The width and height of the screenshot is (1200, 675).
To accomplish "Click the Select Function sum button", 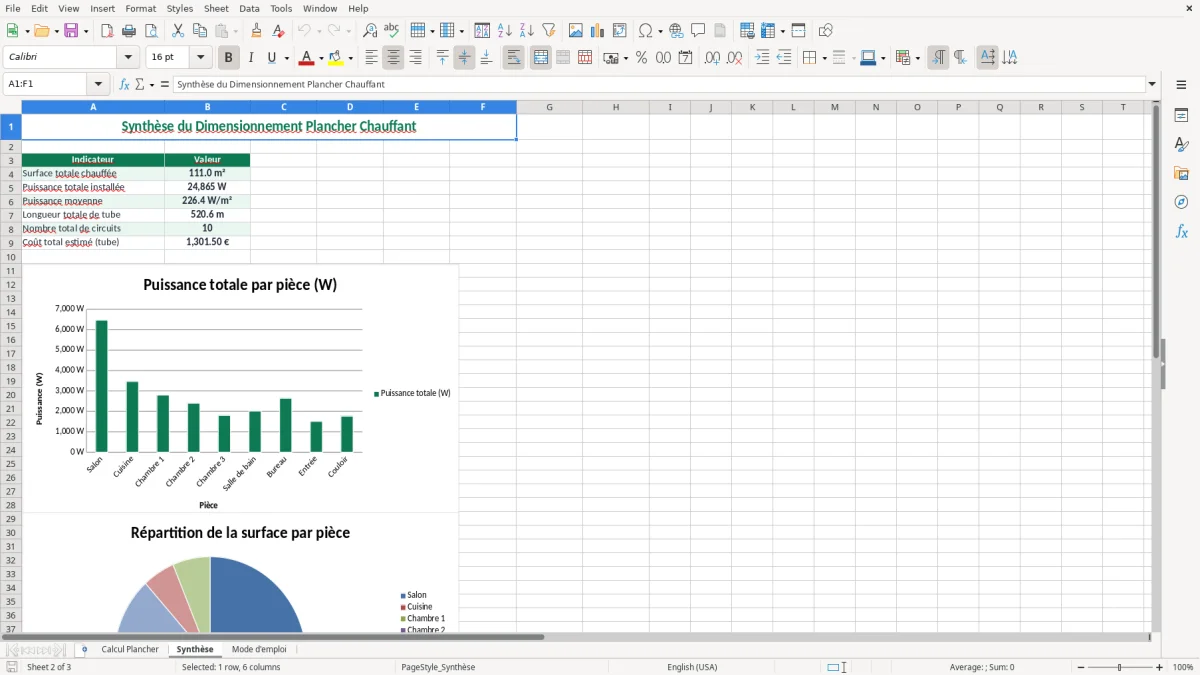I will tap(140, 84).
